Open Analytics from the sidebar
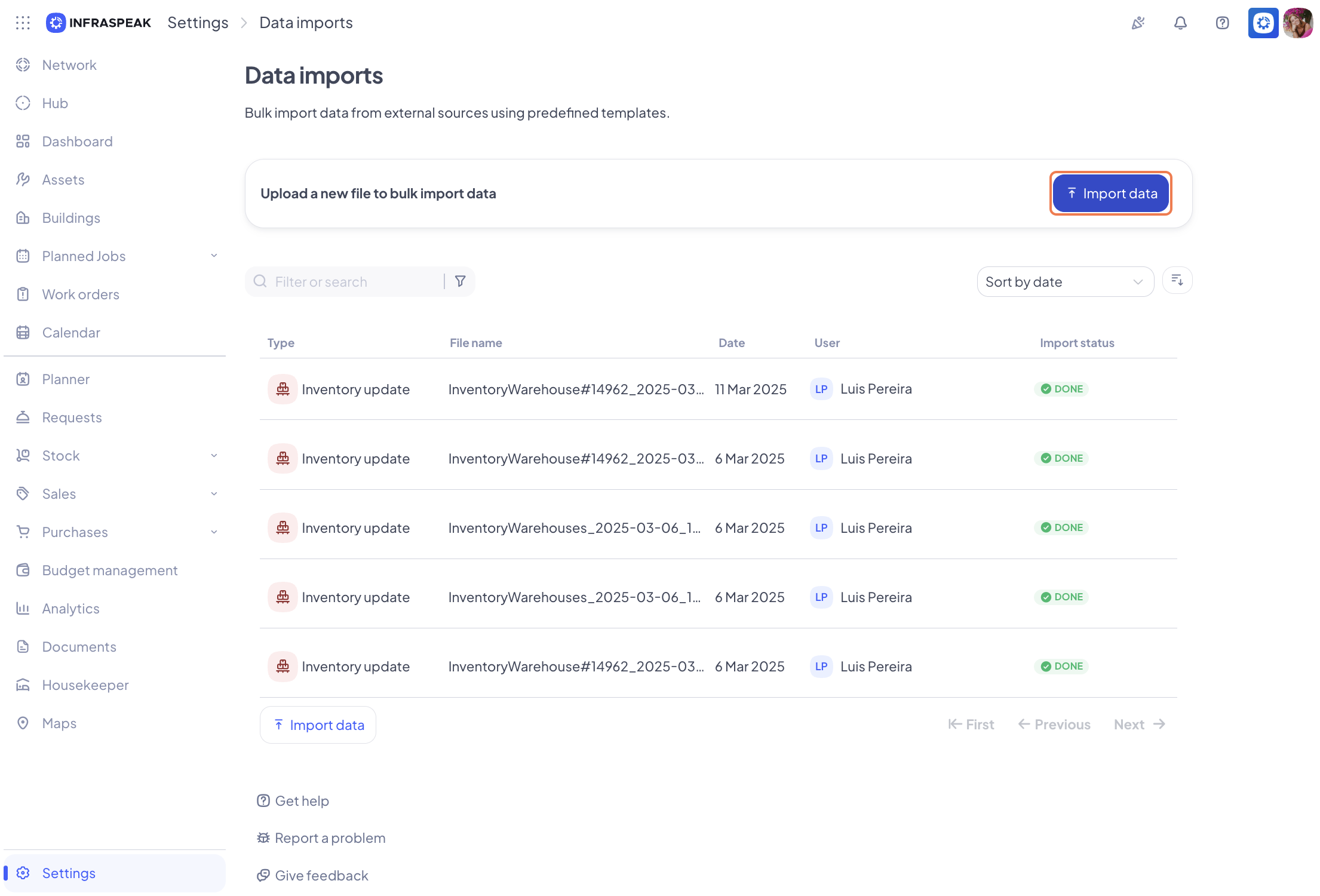This screenshot has width=1320, height=896. tap(70, 609)
